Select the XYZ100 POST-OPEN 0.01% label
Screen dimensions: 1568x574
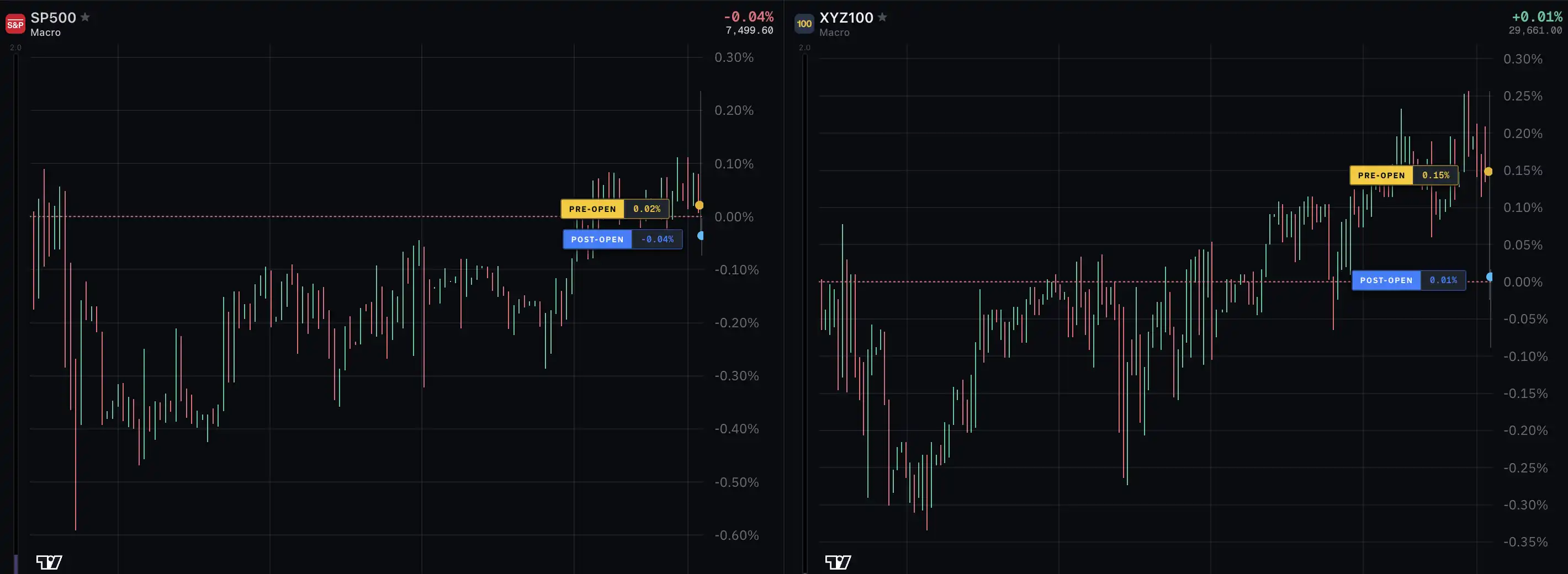(1408, 280)
